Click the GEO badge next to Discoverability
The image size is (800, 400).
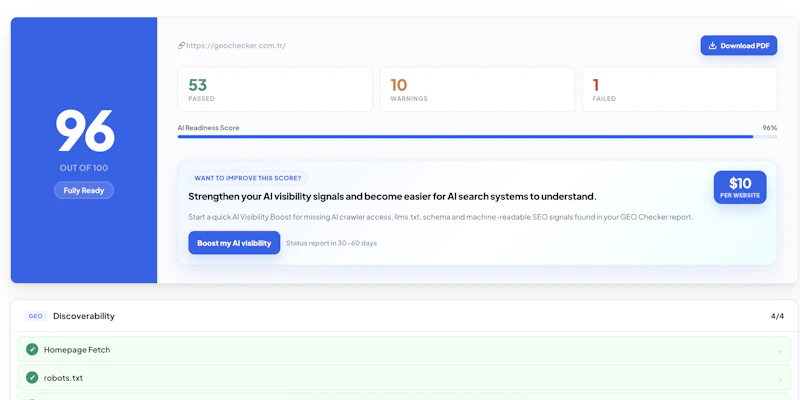[x=35, y=316]
